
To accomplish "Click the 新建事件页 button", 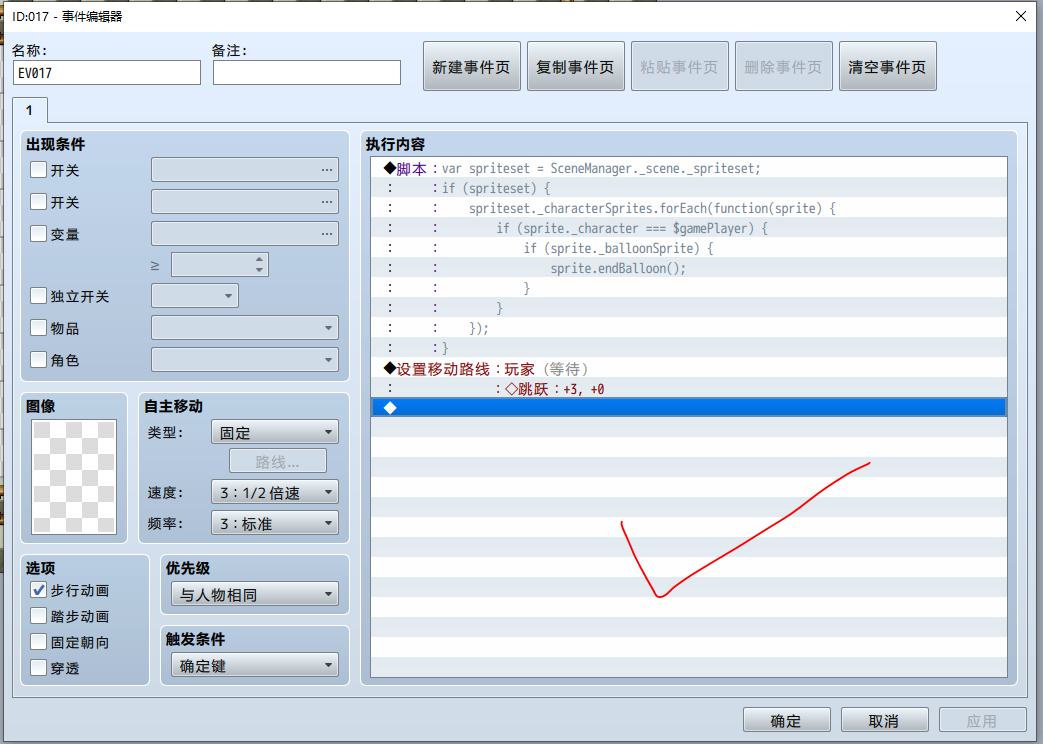I will tap(471, 66).
